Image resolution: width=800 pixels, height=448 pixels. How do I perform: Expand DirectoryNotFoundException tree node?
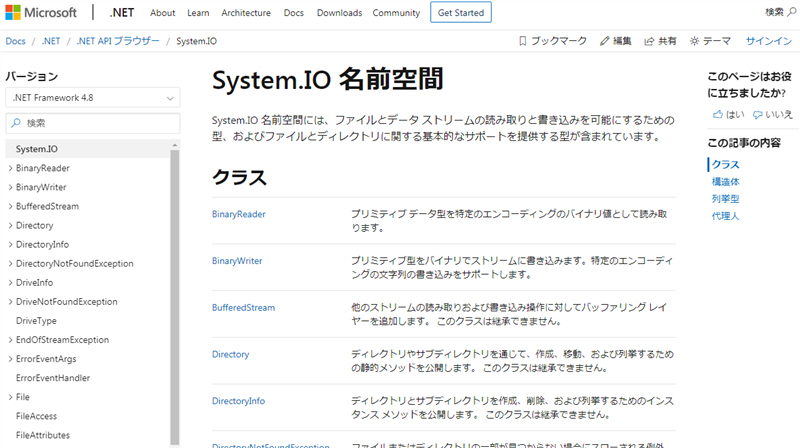point(10,263)
